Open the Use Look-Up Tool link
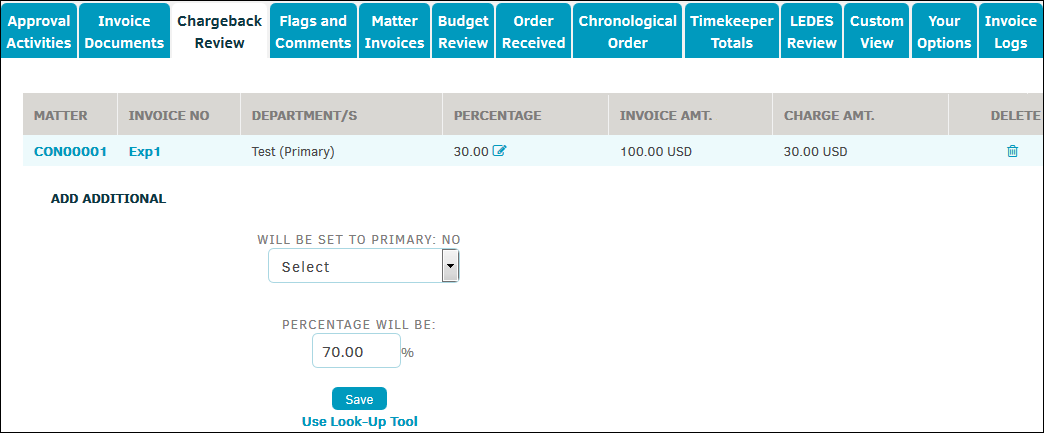 click(x=360, y=421)
